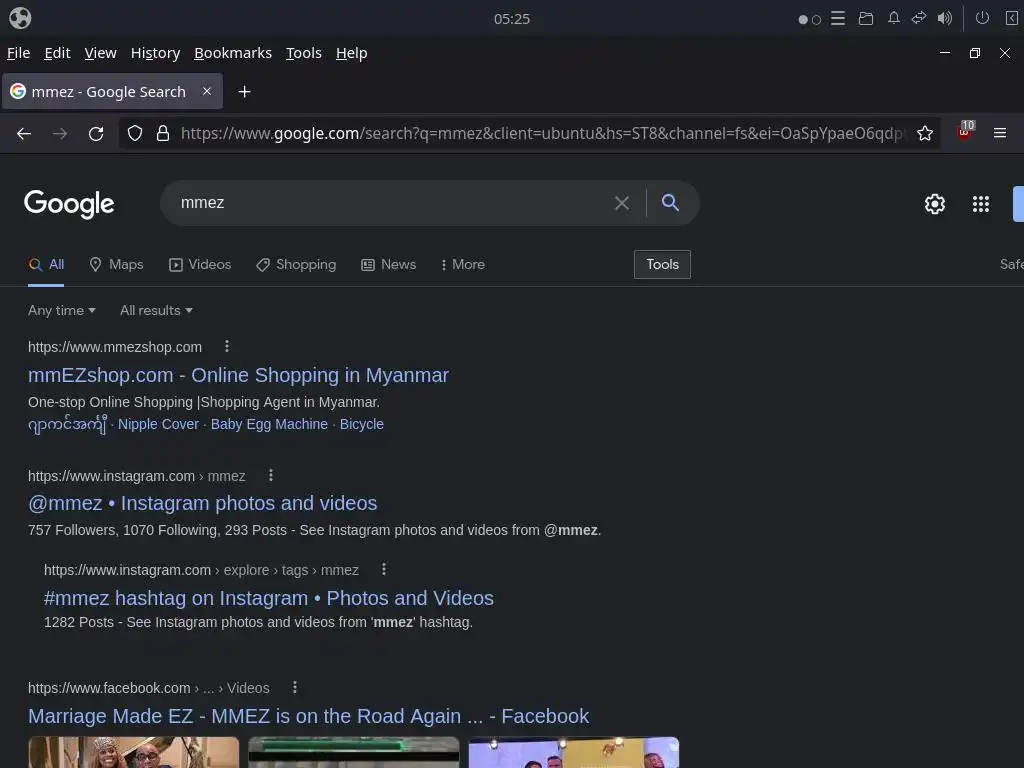Screen dimensions: 1024x768
Task: Open the system volume icon
Action: (944, 18)
